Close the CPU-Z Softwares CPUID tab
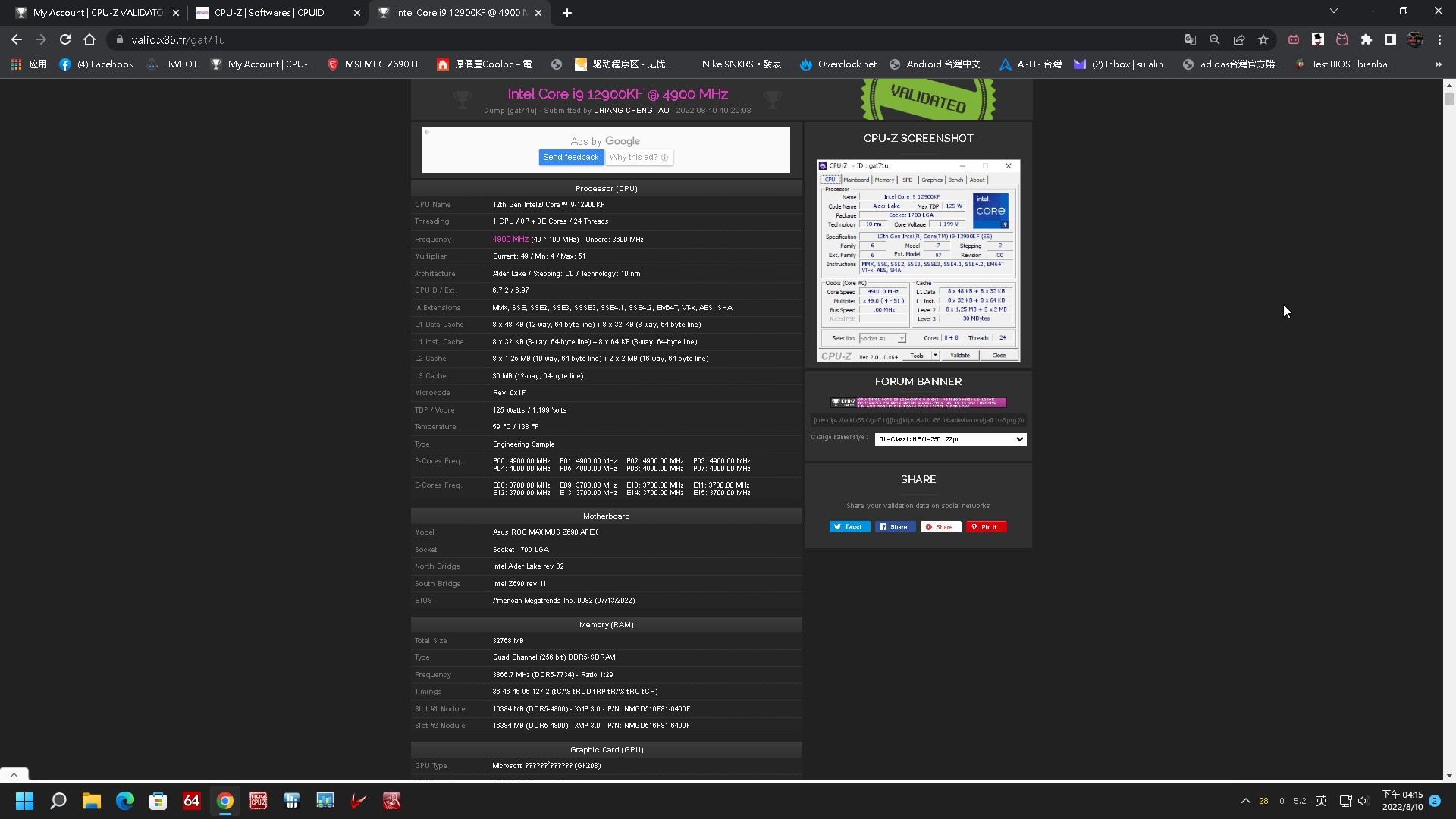Screen dimensions: 1456x819 coord(357,12)
